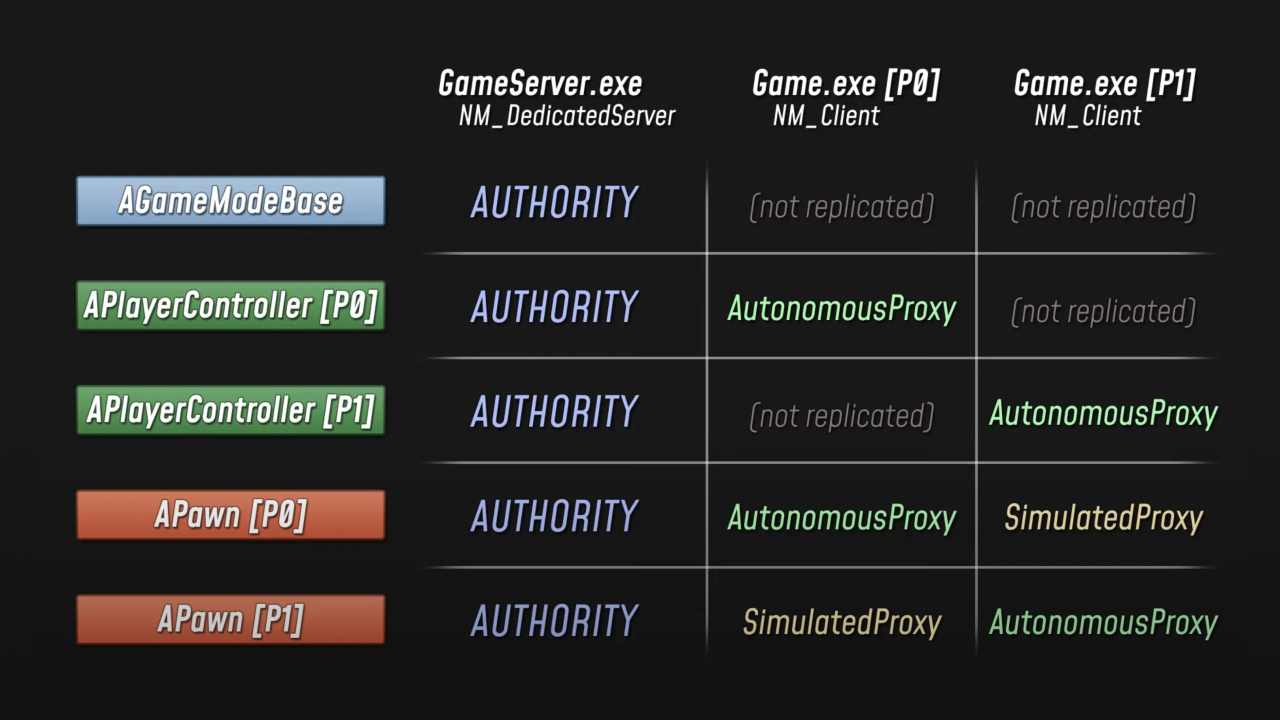This screenshot has width=1280, height=720.
Task: Select the green APlayerController [P1] label
Action: click(230, 410)
